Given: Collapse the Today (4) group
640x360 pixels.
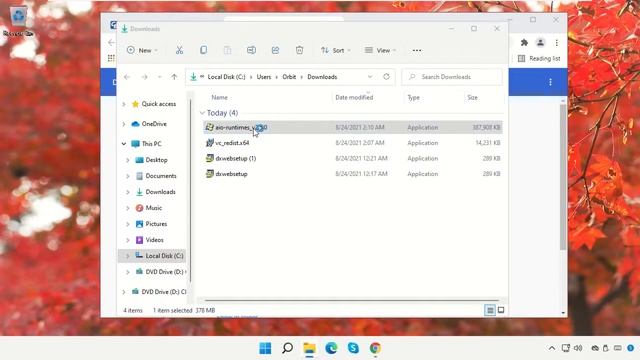Looking at the screenshot, I should point(202,113).
